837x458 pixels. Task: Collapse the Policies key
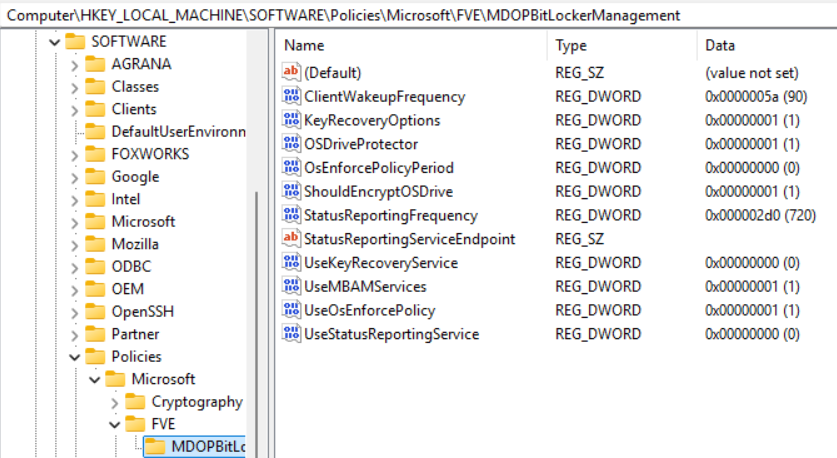point(75,357)
